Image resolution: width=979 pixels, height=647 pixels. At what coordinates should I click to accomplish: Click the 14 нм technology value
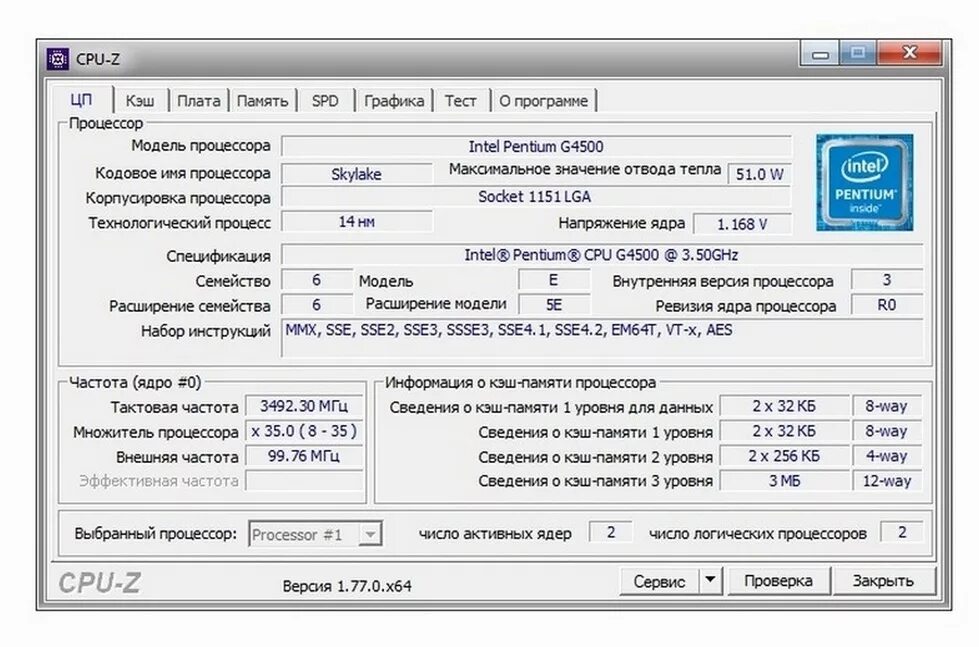(357, 222)
